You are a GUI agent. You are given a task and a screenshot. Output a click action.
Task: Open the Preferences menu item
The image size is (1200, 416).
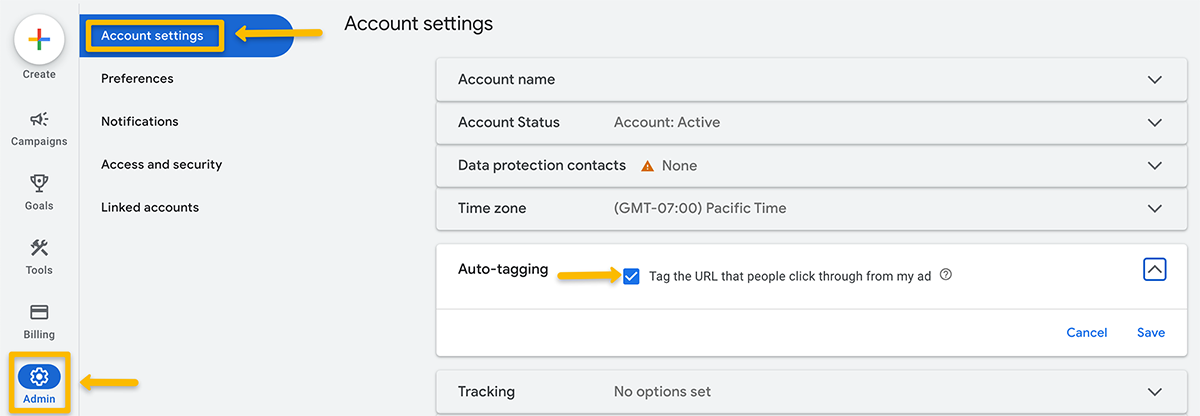point(137,79)
